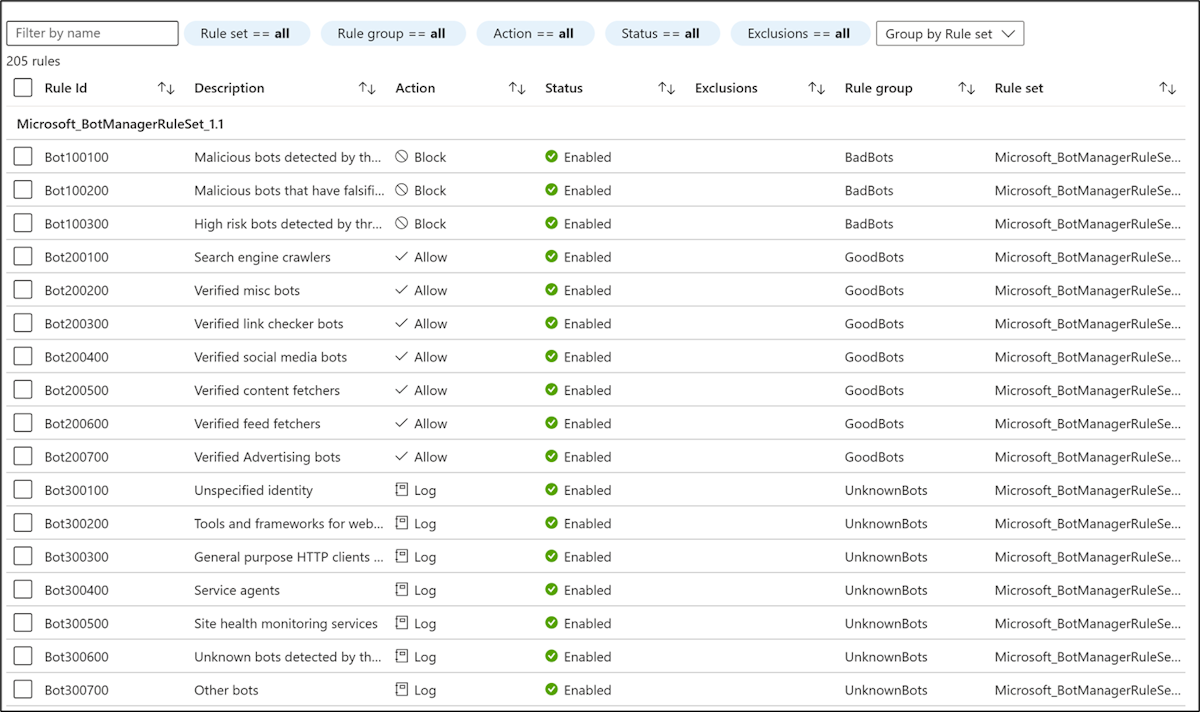Image resolution: width=1200 pixels, height=712 pixels.
Task: Click the Status filter pill
Action: coord(662,33)
